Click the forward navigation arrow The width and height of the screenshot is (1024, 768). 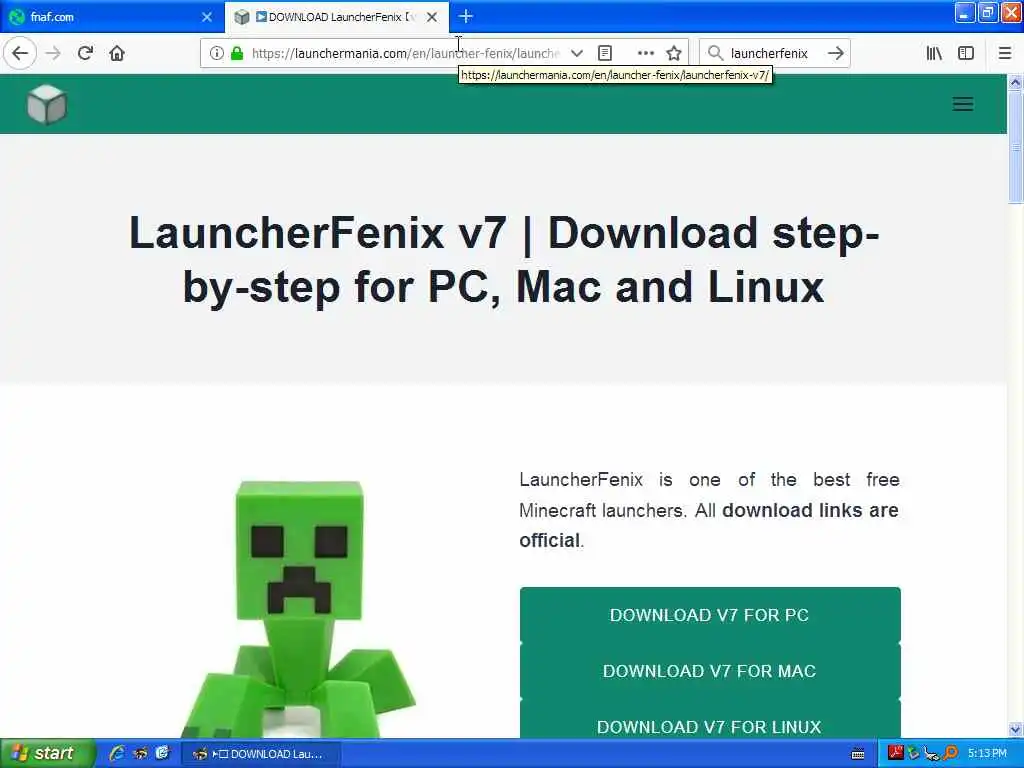[x=54, y=53]
